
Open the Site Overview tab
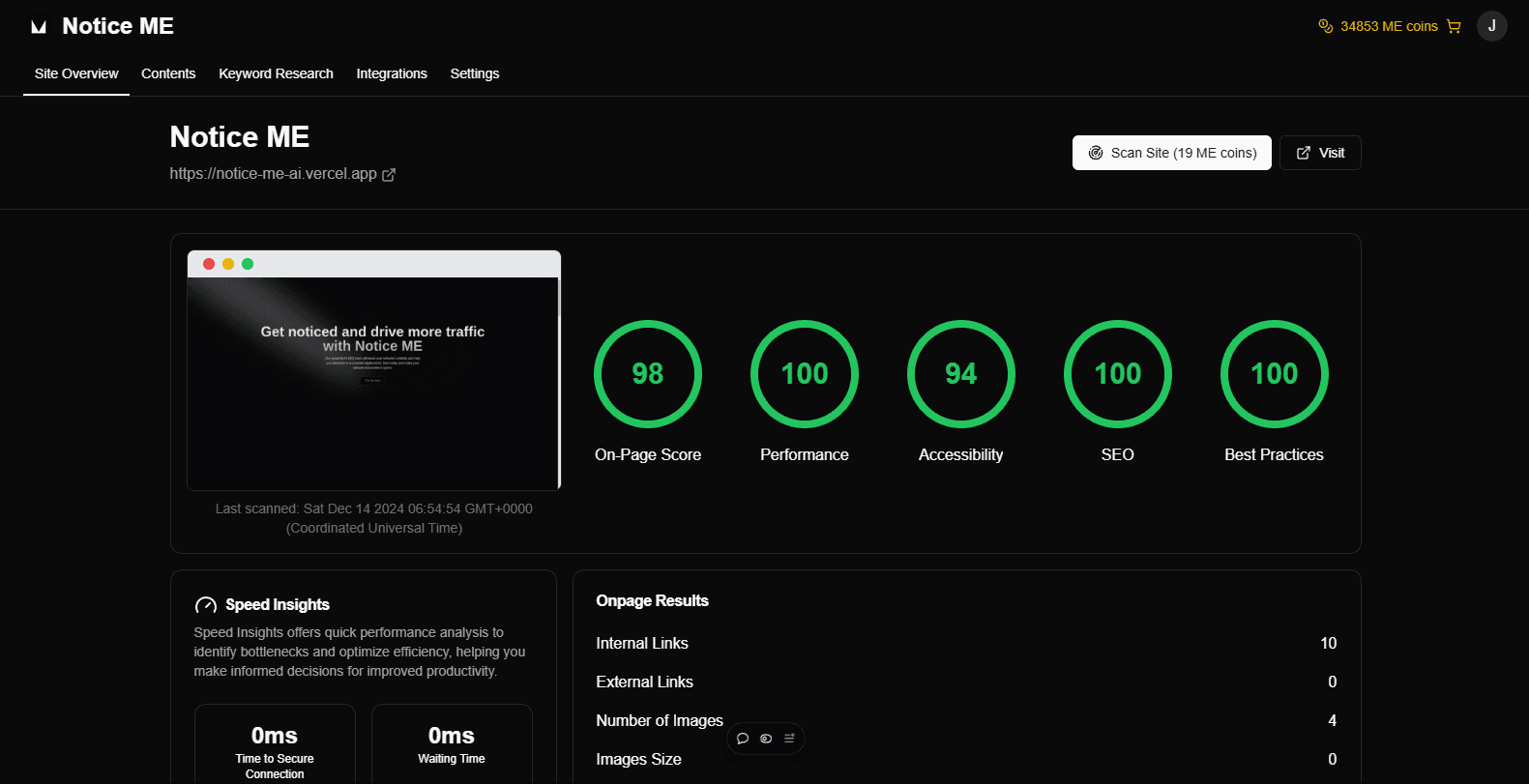click(x=76, y=73)
